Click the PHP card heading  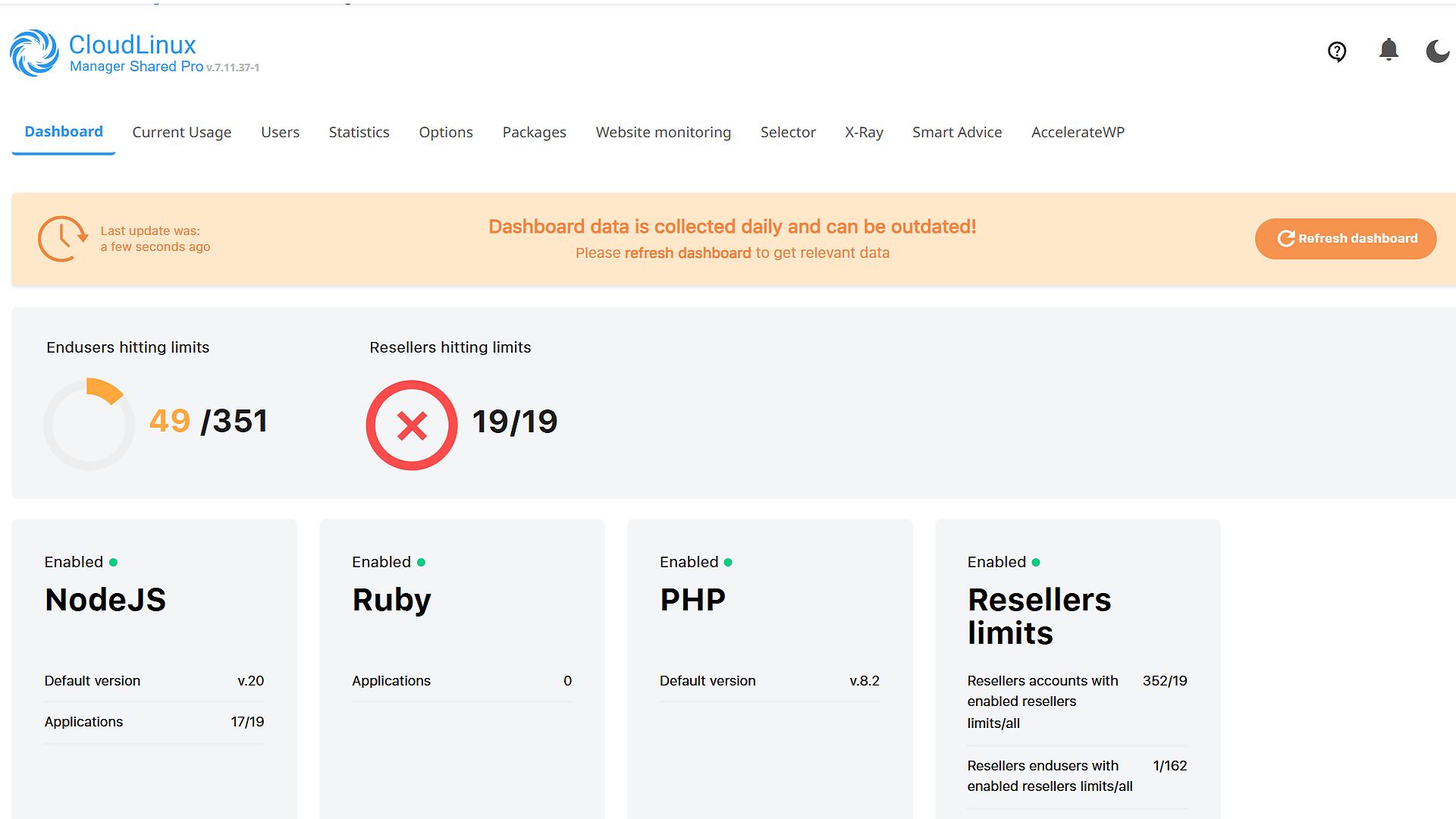coord(693,601)
